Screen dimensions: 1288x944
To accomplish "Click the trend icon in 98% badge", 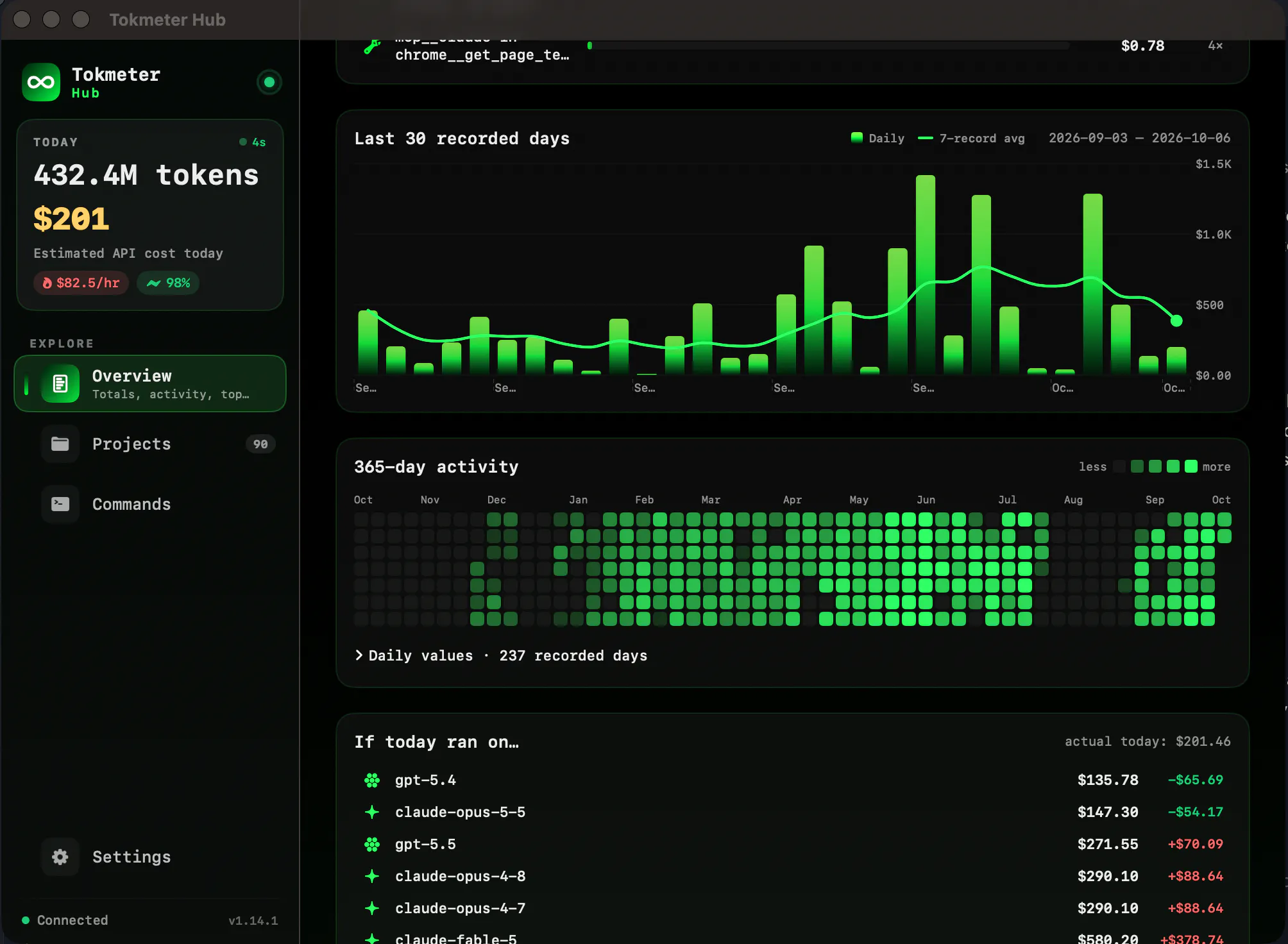I will (153, 283).
